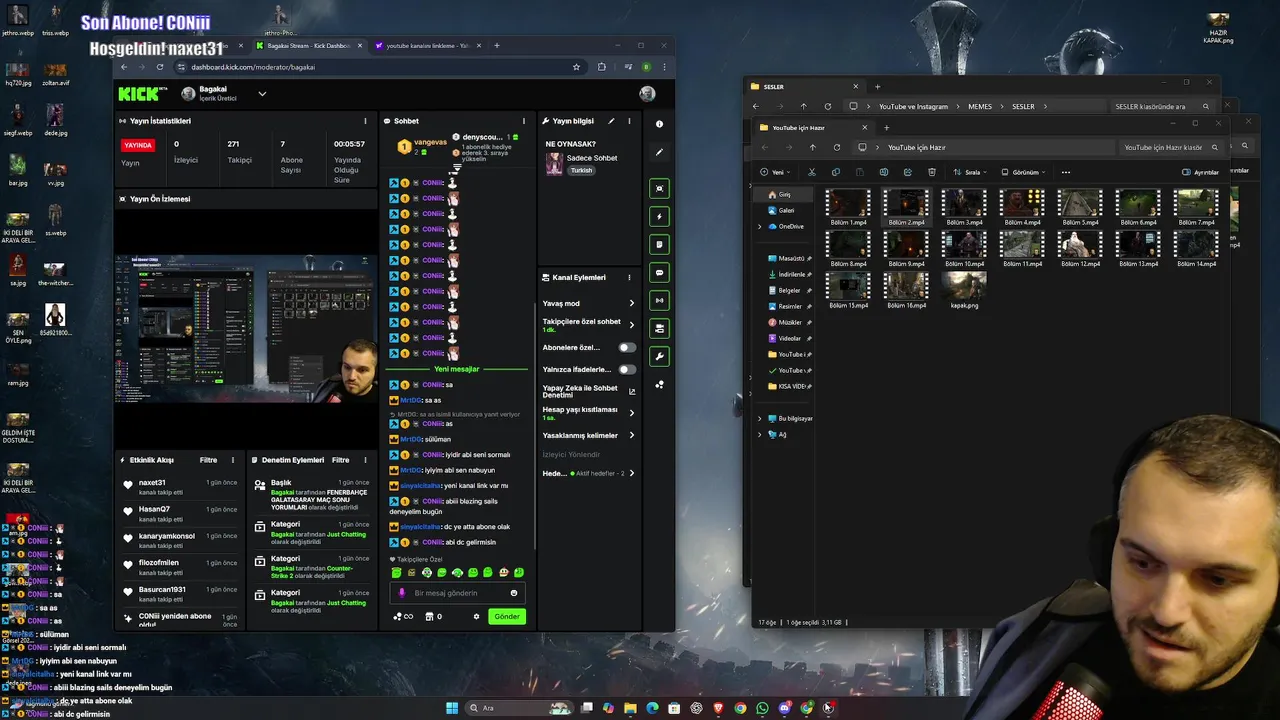Click MEMES in the SESLER breadcrumb

click(979, 106)
